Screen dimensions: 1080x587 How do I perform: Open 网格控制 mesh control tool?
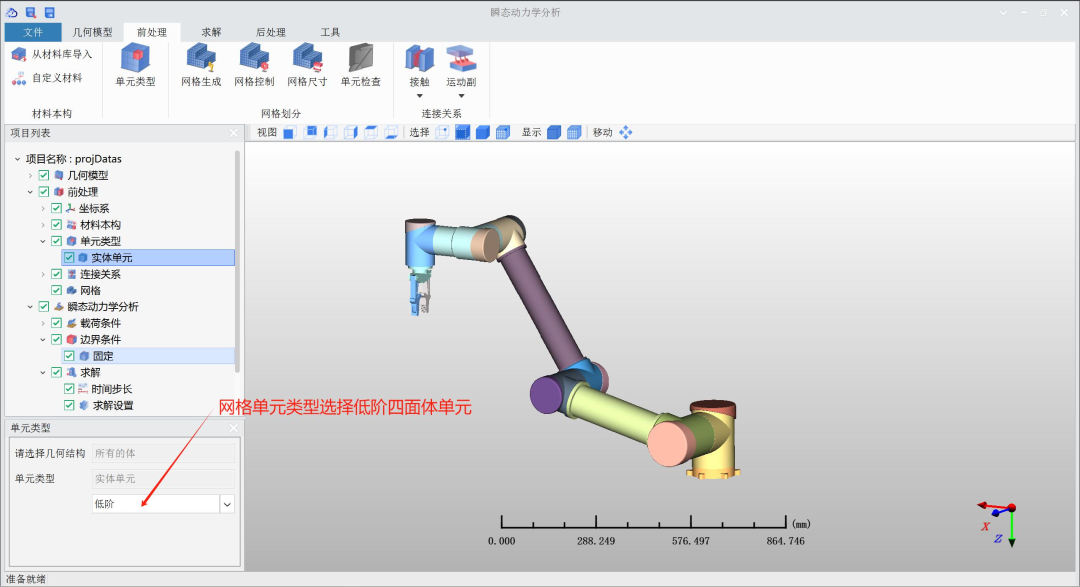[x=254, y=65]
